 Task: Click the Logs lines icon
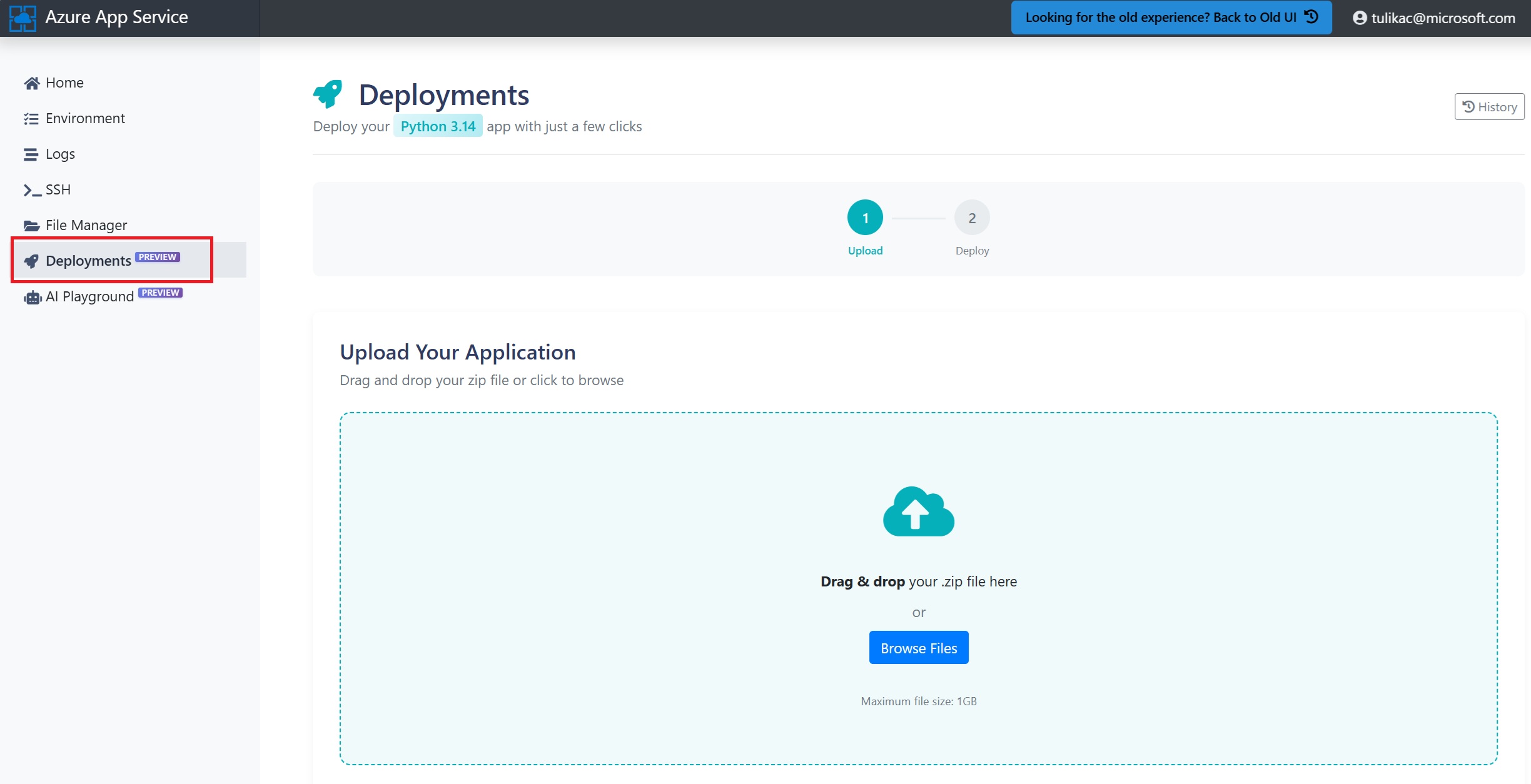pyautogui.click(x=31, y=154)
